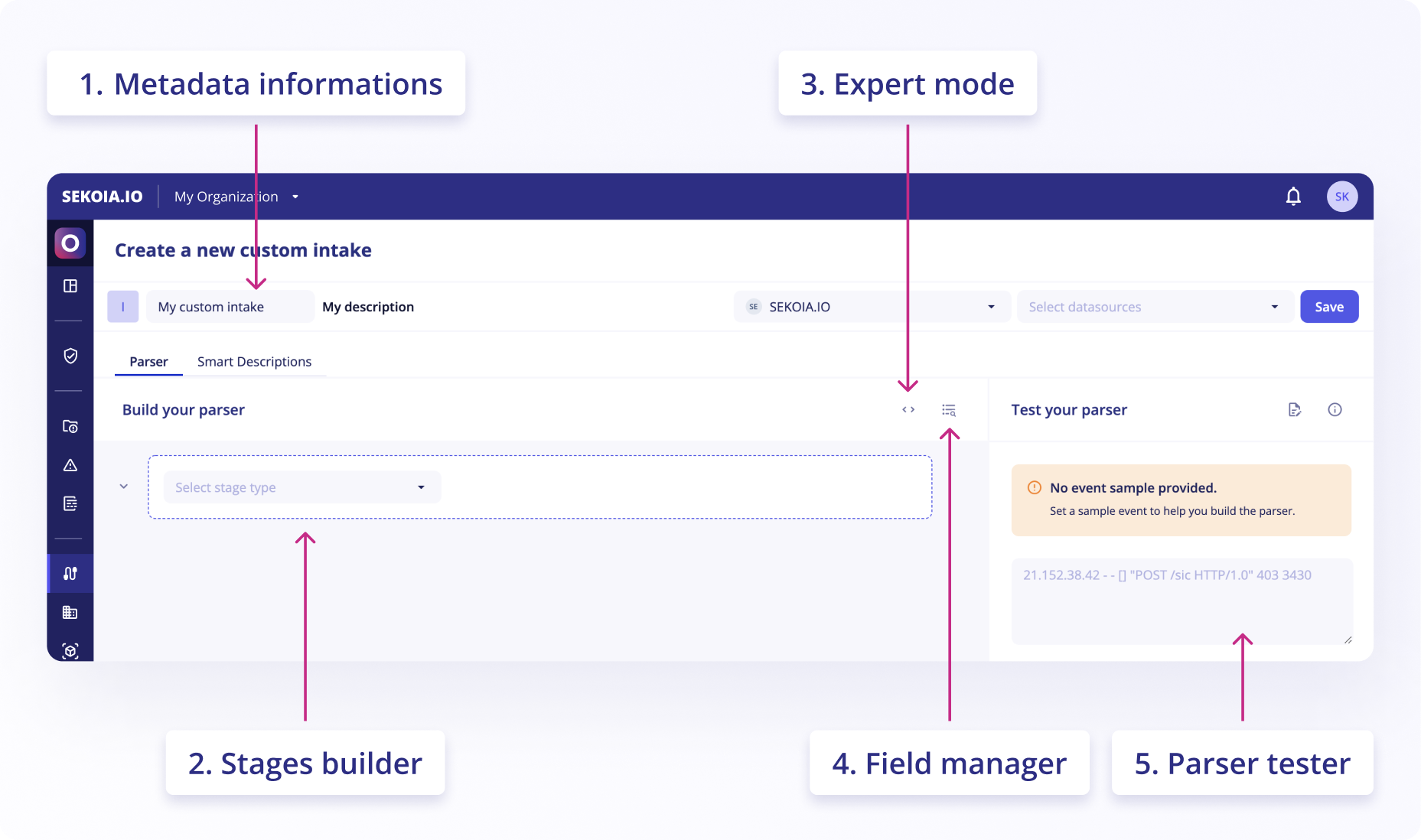Open Expert mode code editor
This screenshot has height=840, width=1421.
pos(908,409)
